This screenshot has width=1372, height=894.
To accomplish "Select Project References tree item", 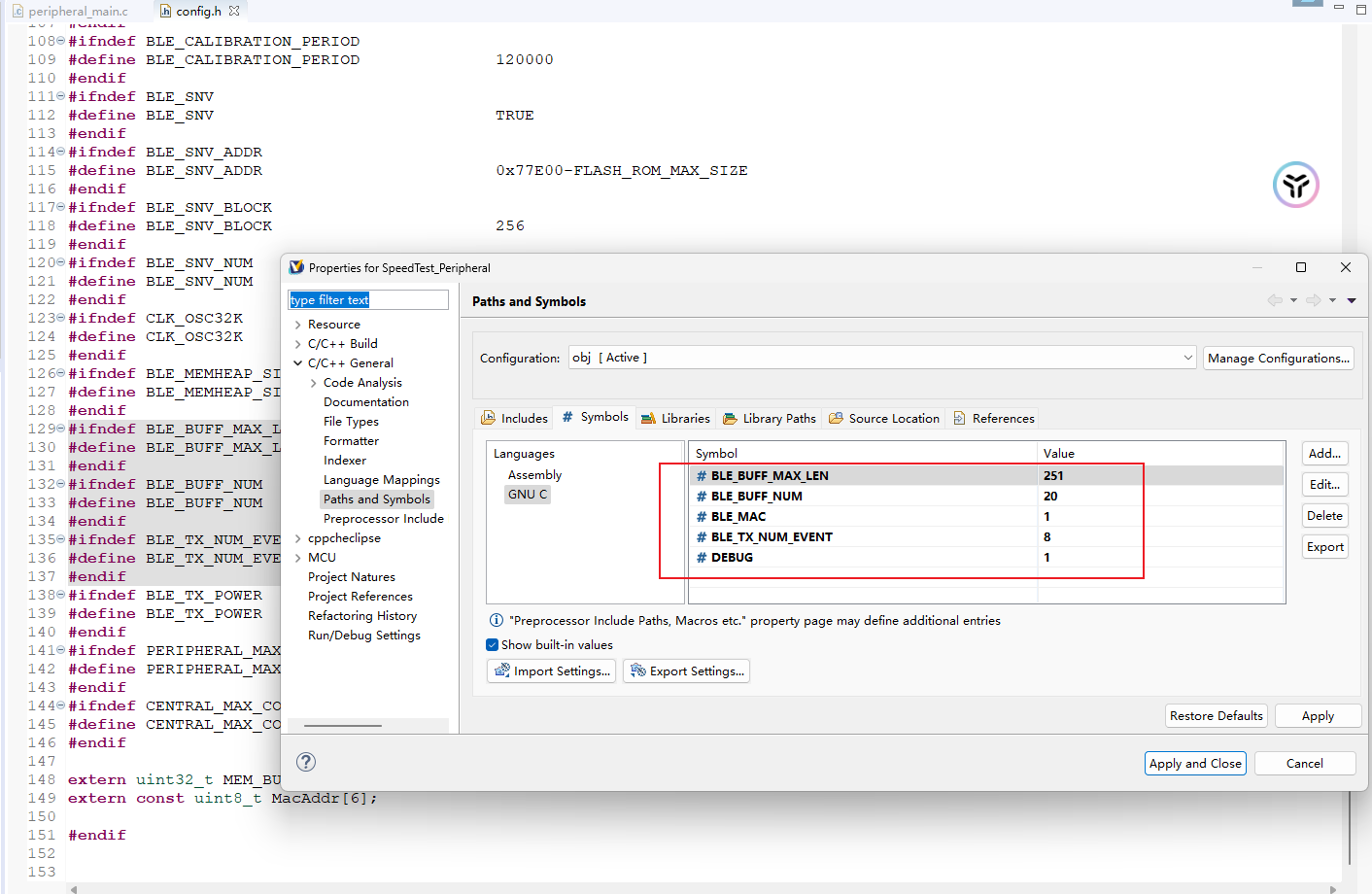I will tap(360, 596).
